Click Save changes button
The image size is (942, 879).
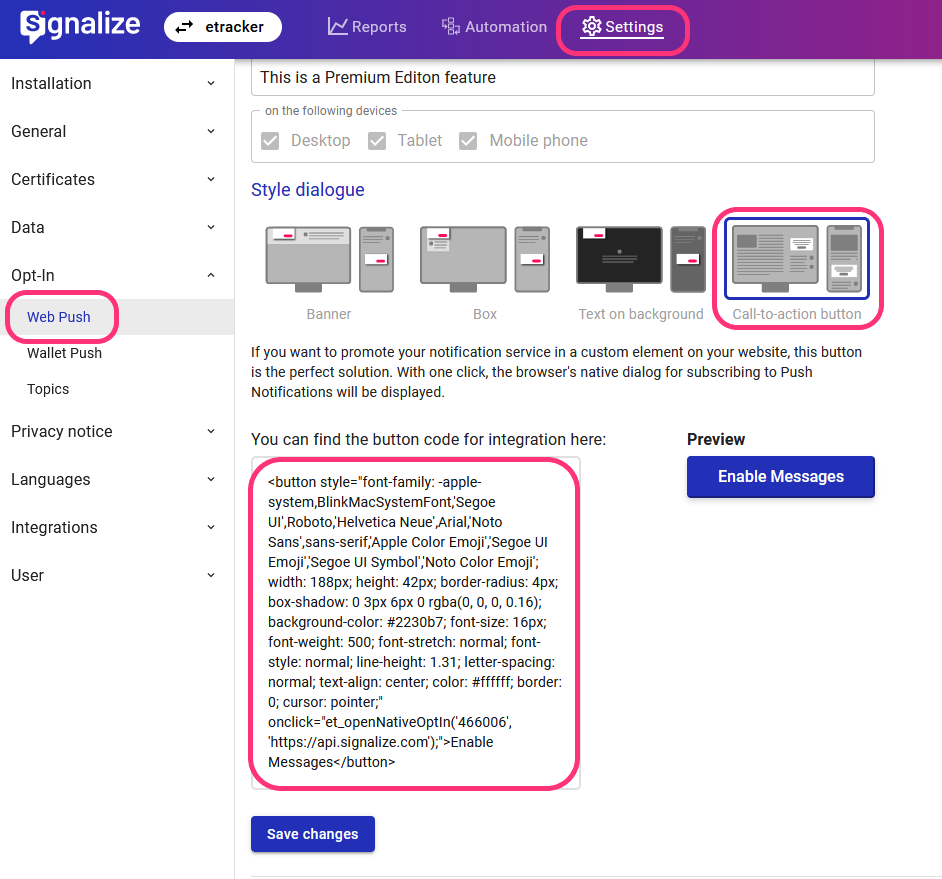(x=312, y=834)
